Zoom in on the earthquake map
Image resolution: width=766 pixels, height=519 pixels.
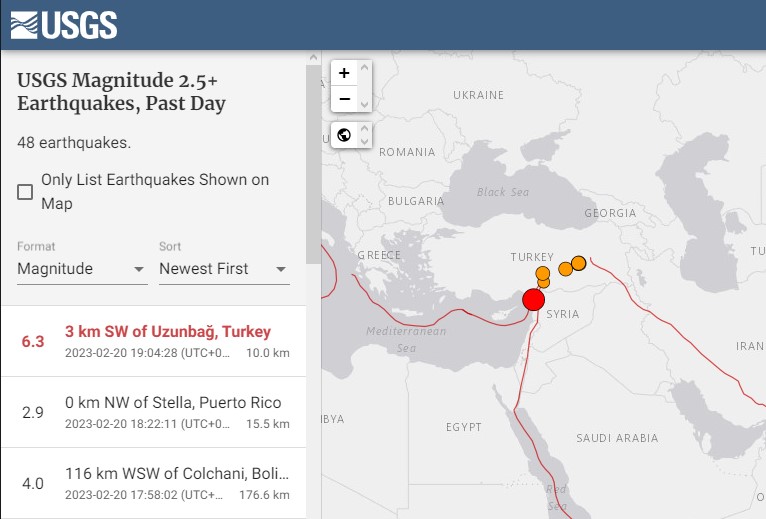(344, 73)
